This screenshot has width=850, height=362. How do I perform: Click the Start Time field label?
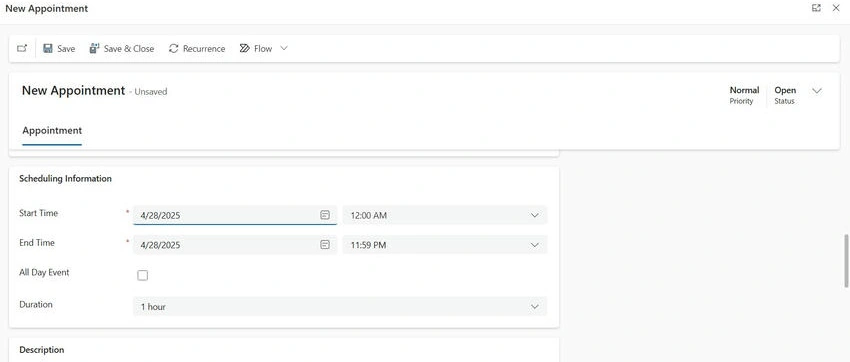tap(38, 213)
